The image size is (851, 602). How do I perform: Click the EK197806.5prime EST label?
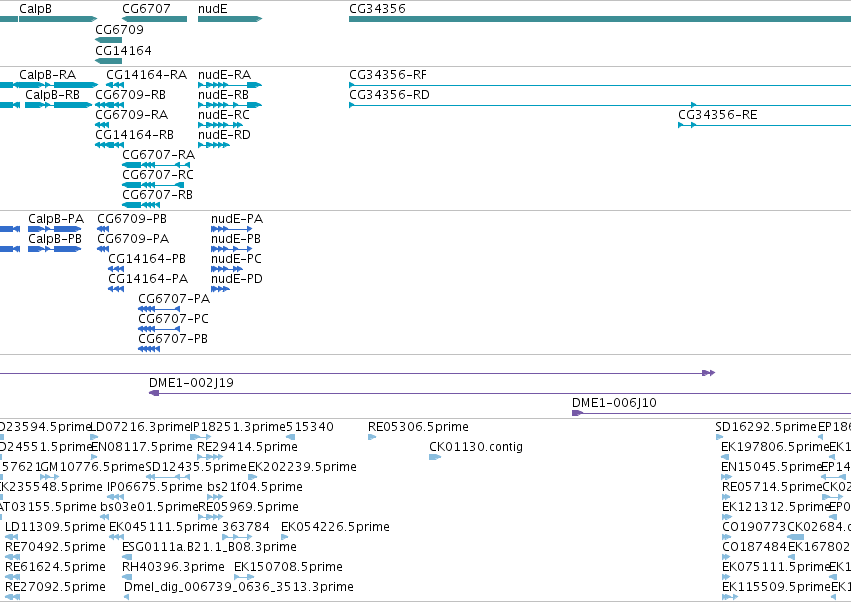pos(775,447)
